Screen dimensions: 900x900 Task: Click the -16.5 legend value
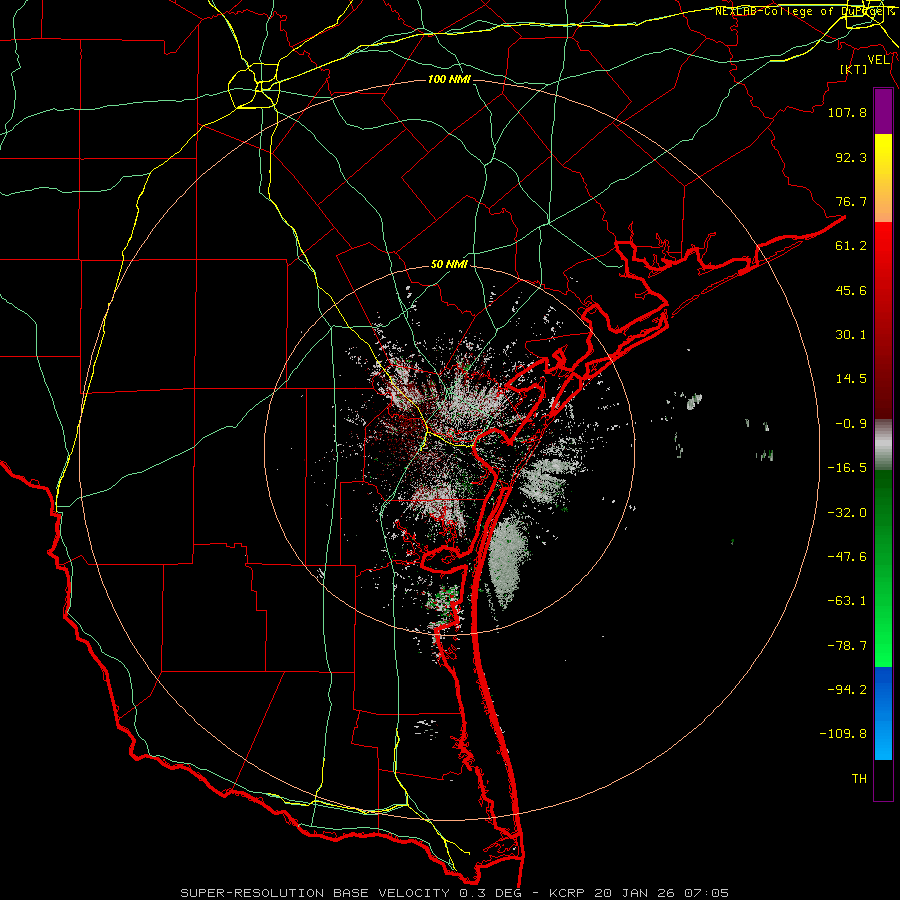click(847, 468)
